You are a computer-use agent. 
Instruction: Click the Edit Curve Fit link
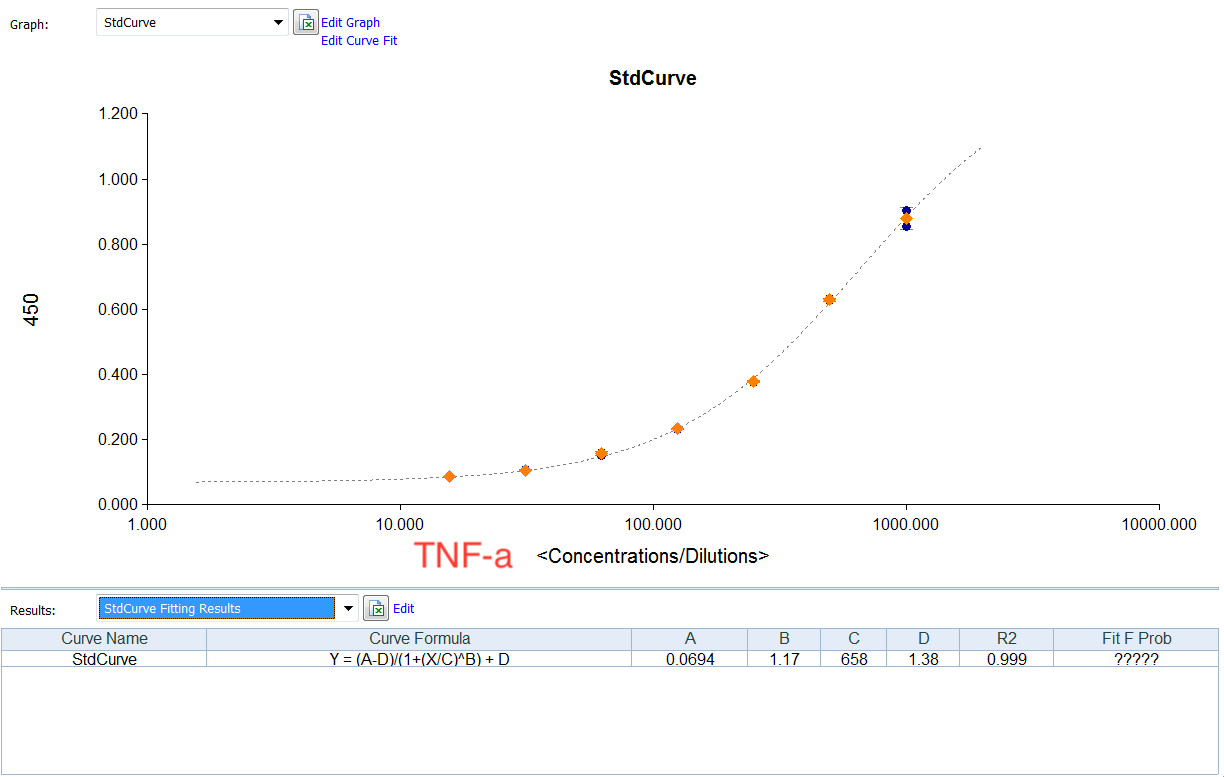[359, 41]
